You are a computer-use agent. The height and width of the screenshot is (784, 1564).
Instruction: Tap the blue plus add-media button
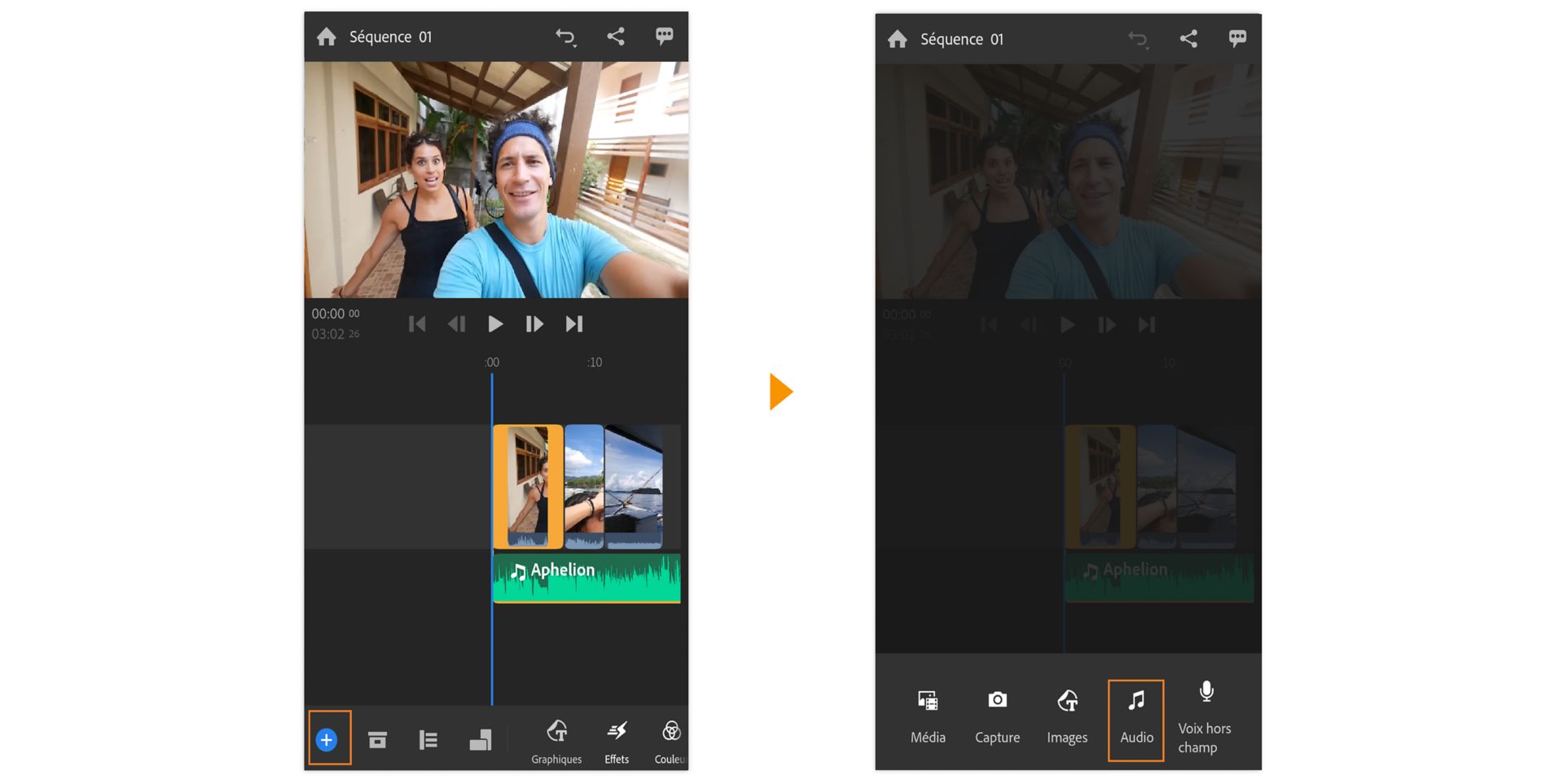(x=327, y=739)
